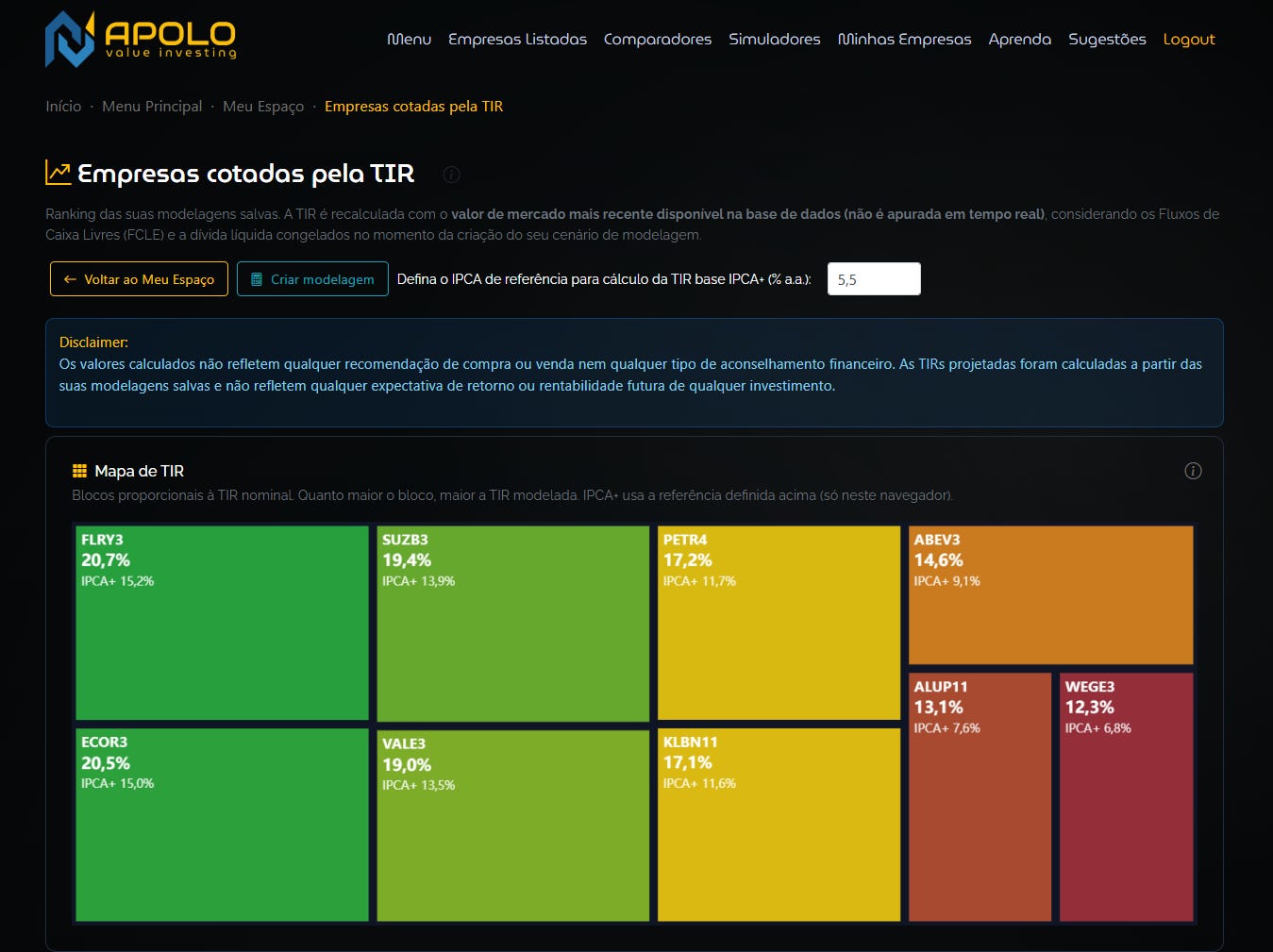Click the IPCA+ 7,6% label in ALUP11
Image resolution: width=1273 pixels, height=952 pixels.
coord(946,728)
